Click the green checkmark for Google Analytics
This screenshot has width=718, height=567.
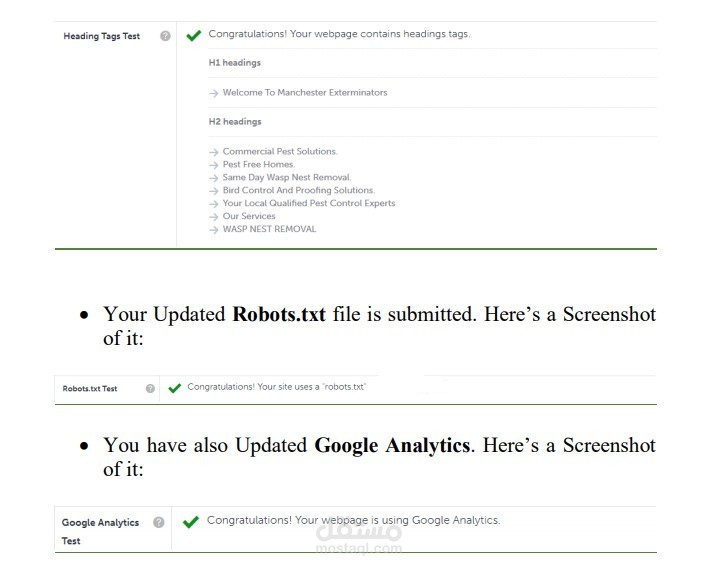click(191, 522)
